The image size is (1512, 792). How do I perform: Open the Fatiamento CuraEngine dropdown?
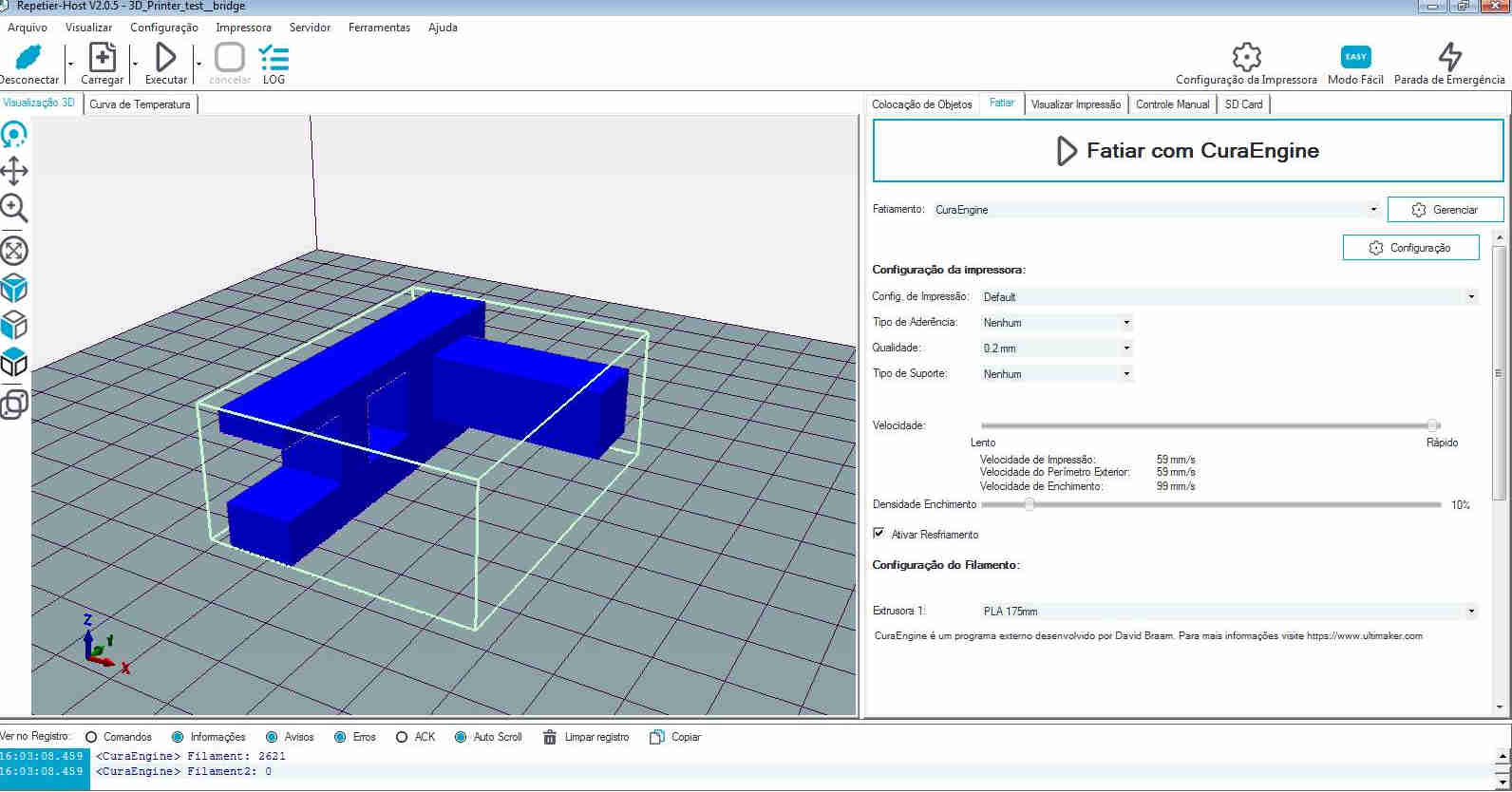click(x=1156, y=210)
